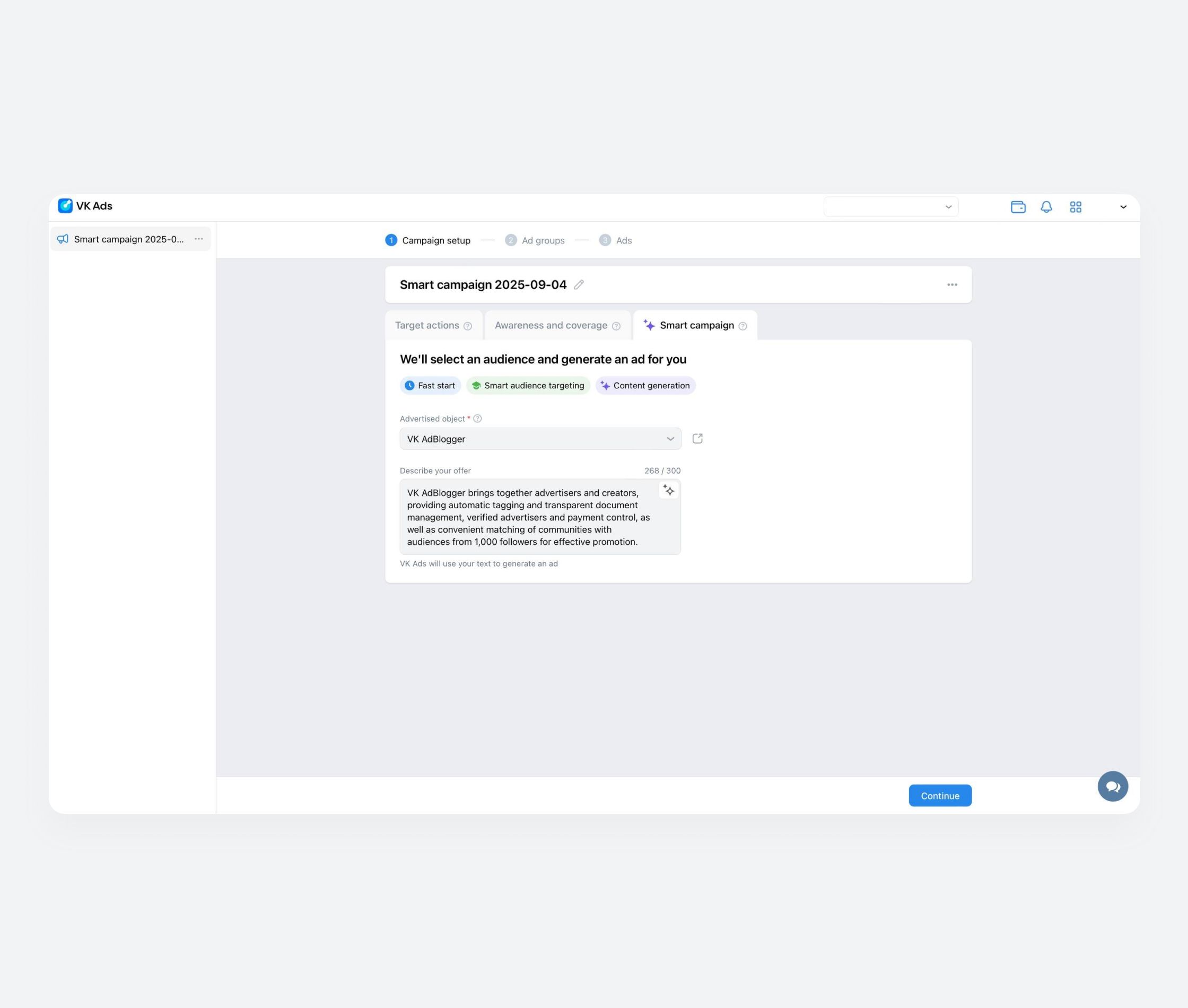
Task: Click inside the Describe your offer text field
Action: click(x=540, y=517)
